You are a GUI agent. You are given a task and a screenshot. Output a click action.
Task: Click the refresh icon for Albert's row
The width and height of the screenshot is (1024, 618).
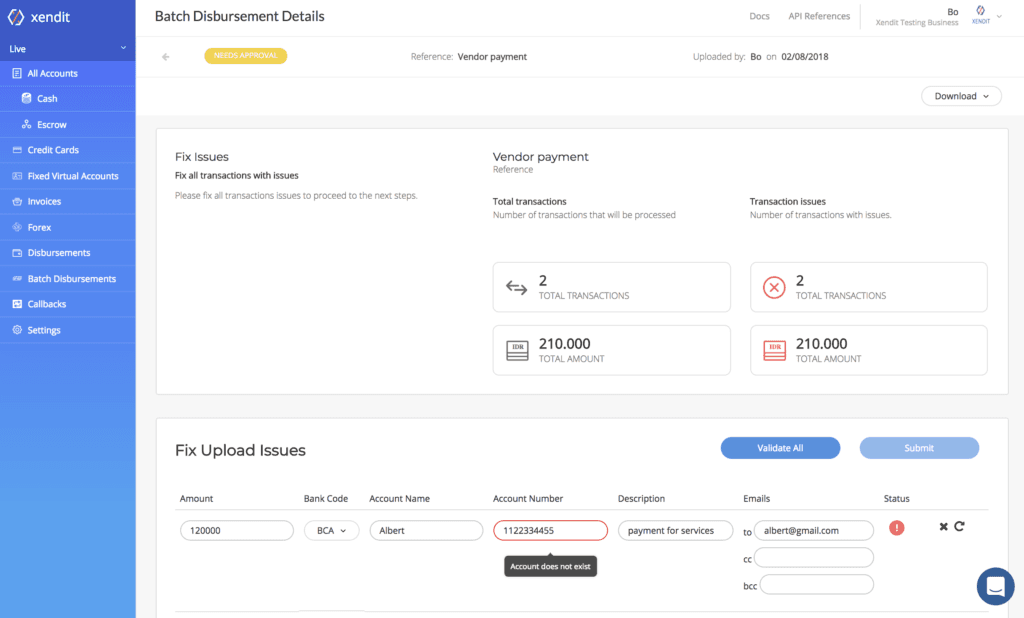(960, 527)
